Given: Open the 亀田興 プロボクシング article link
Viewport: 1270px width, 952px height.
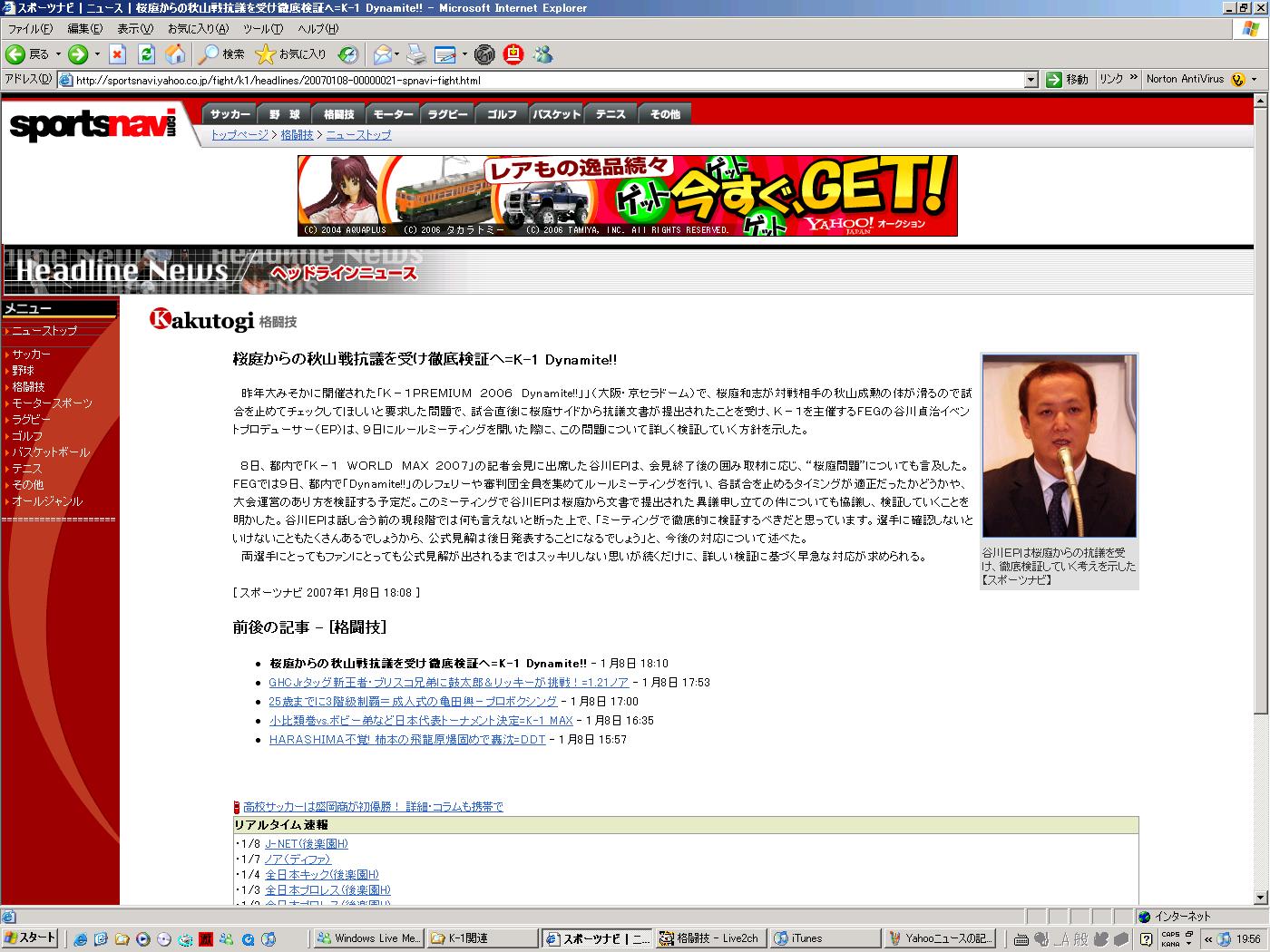Looking at the screenshot, I should [x=413, y=702].
